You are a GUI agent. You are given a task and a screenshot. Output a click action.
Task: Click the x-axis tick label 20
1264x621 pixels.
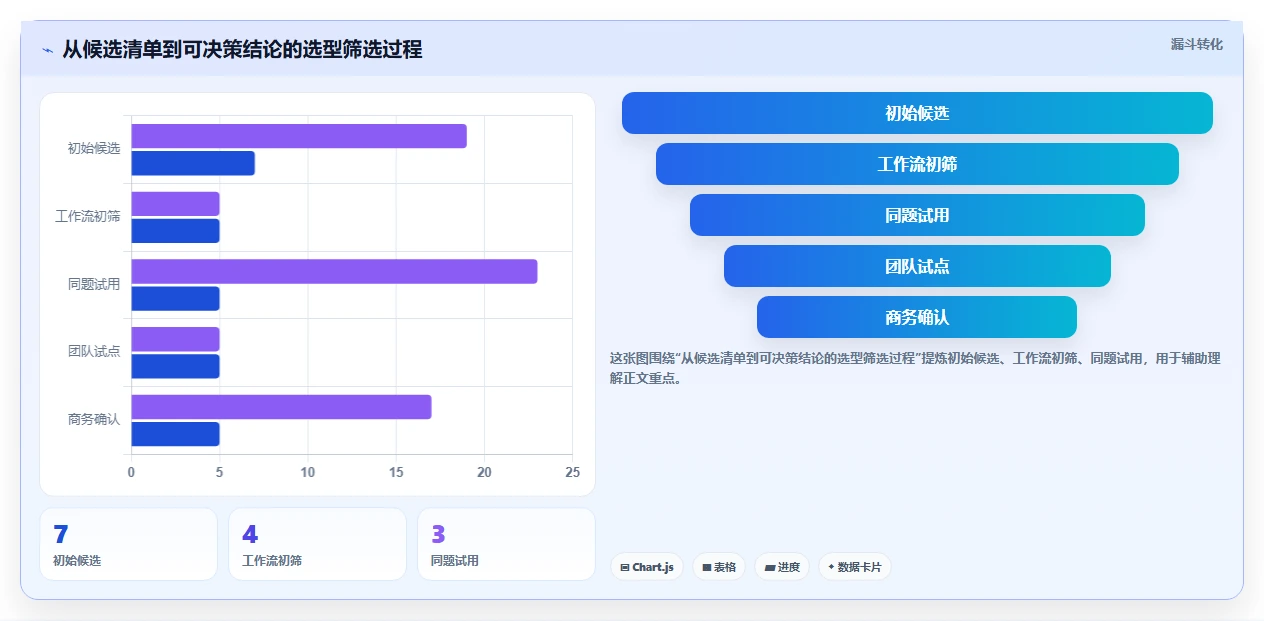click(484, 472)
